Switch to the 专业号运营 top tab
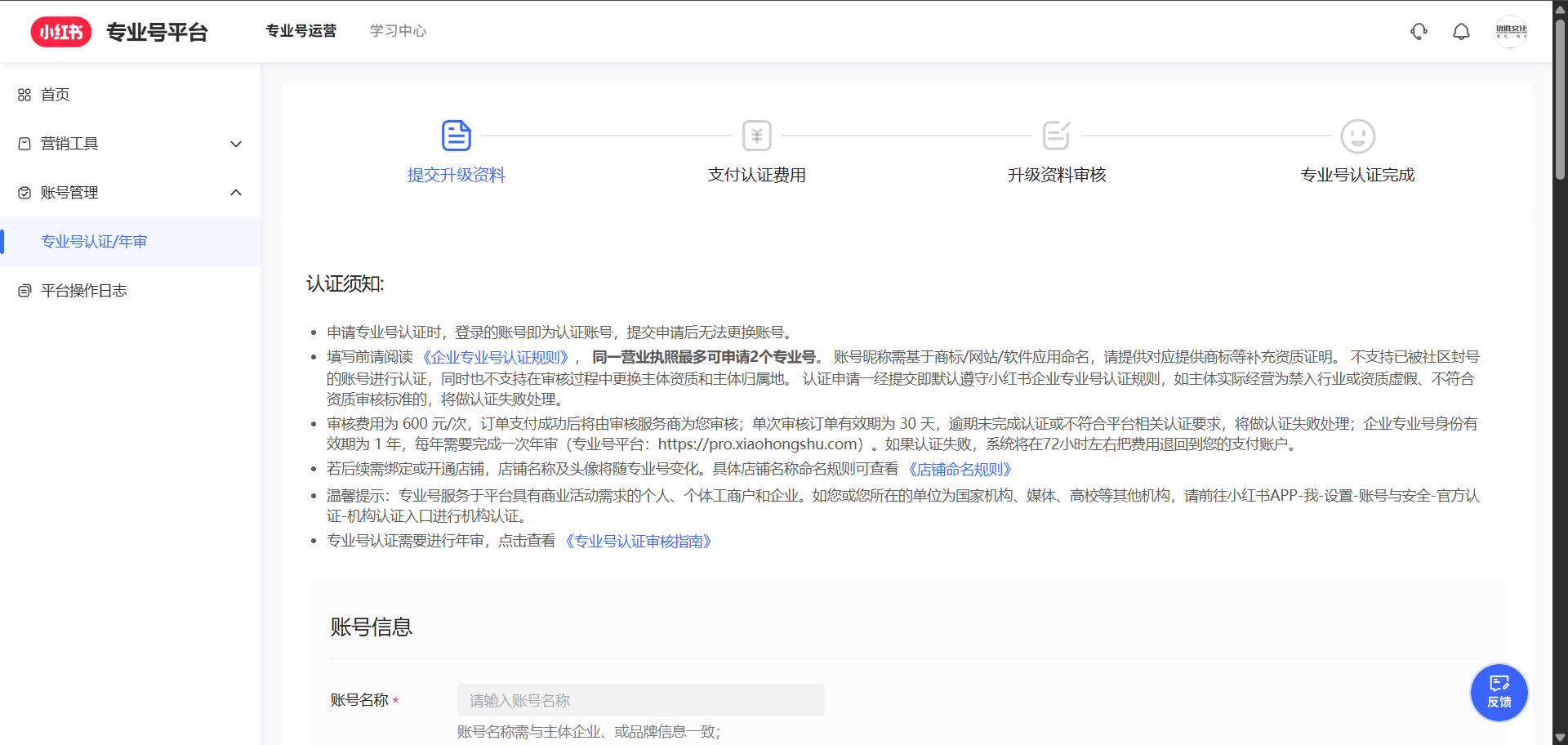This screenshot has height=745, width=1568. pos(301,31)
